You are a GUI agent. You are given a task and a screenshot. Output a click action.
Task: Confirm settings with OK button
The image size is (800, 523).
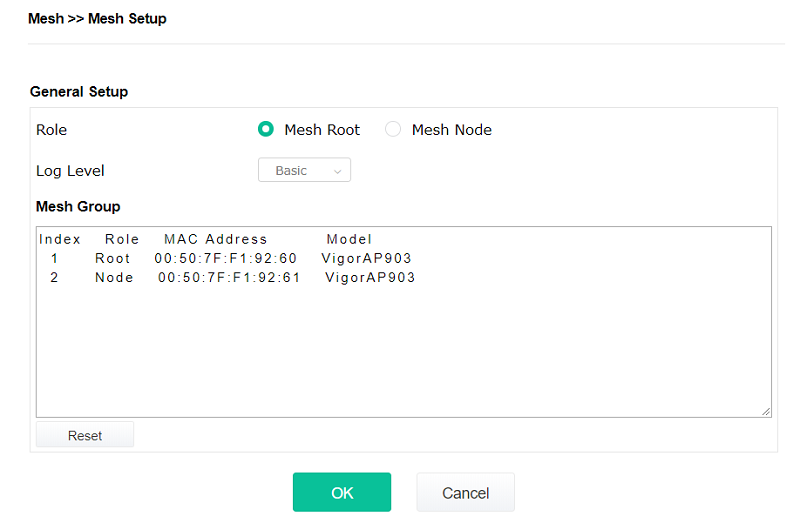click(342, 492)
